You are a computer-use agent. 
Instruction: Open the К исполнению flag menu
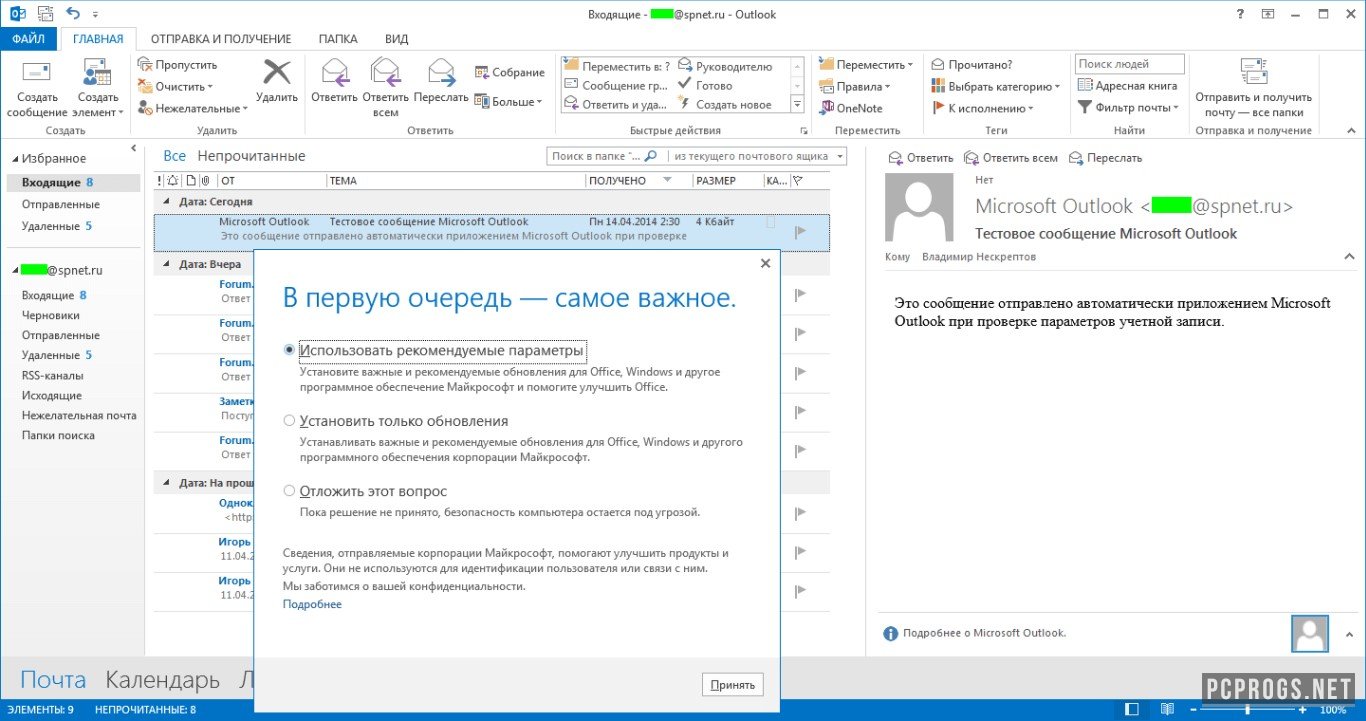click(x=983, y=108)
